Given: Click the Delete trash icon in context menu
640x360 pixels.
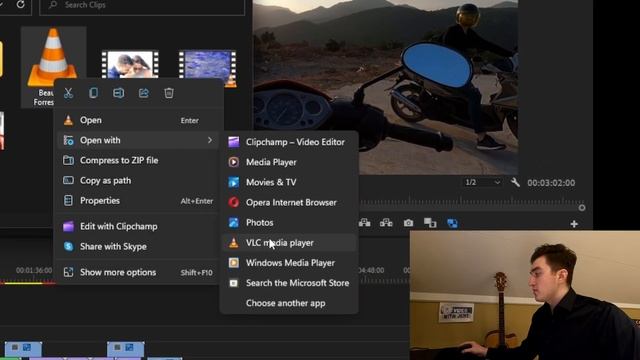Looking at the screenshot, I should (169, 93).
